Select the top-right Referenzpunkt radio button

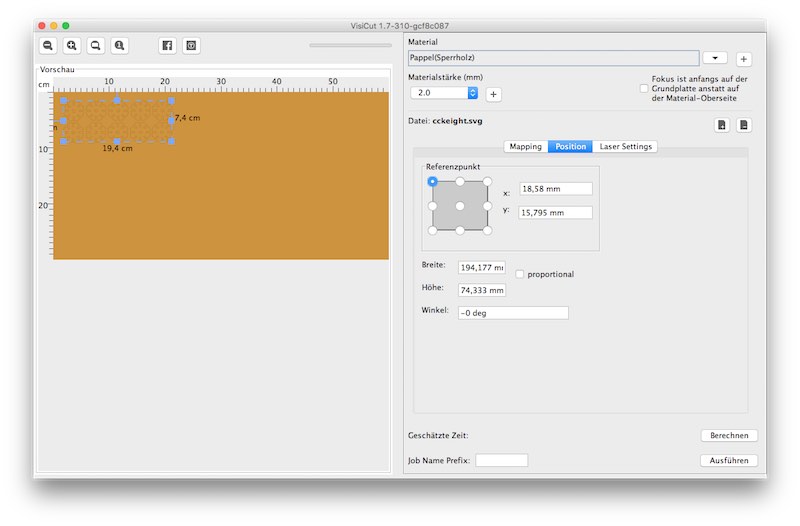[x=487, y=181]
